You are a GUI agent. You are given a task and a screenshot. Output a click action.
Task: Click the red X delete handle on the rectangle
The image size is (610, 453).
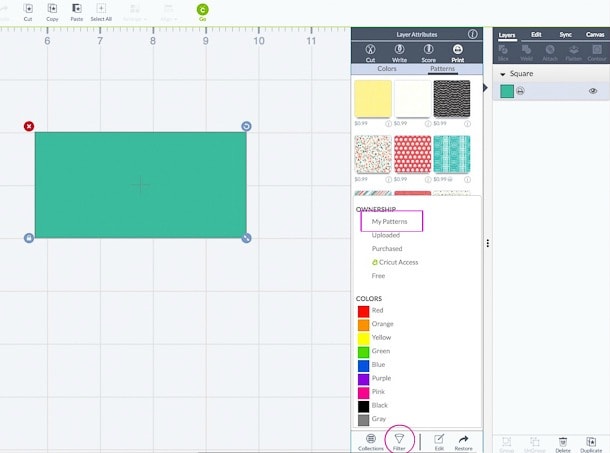[29, 126]
